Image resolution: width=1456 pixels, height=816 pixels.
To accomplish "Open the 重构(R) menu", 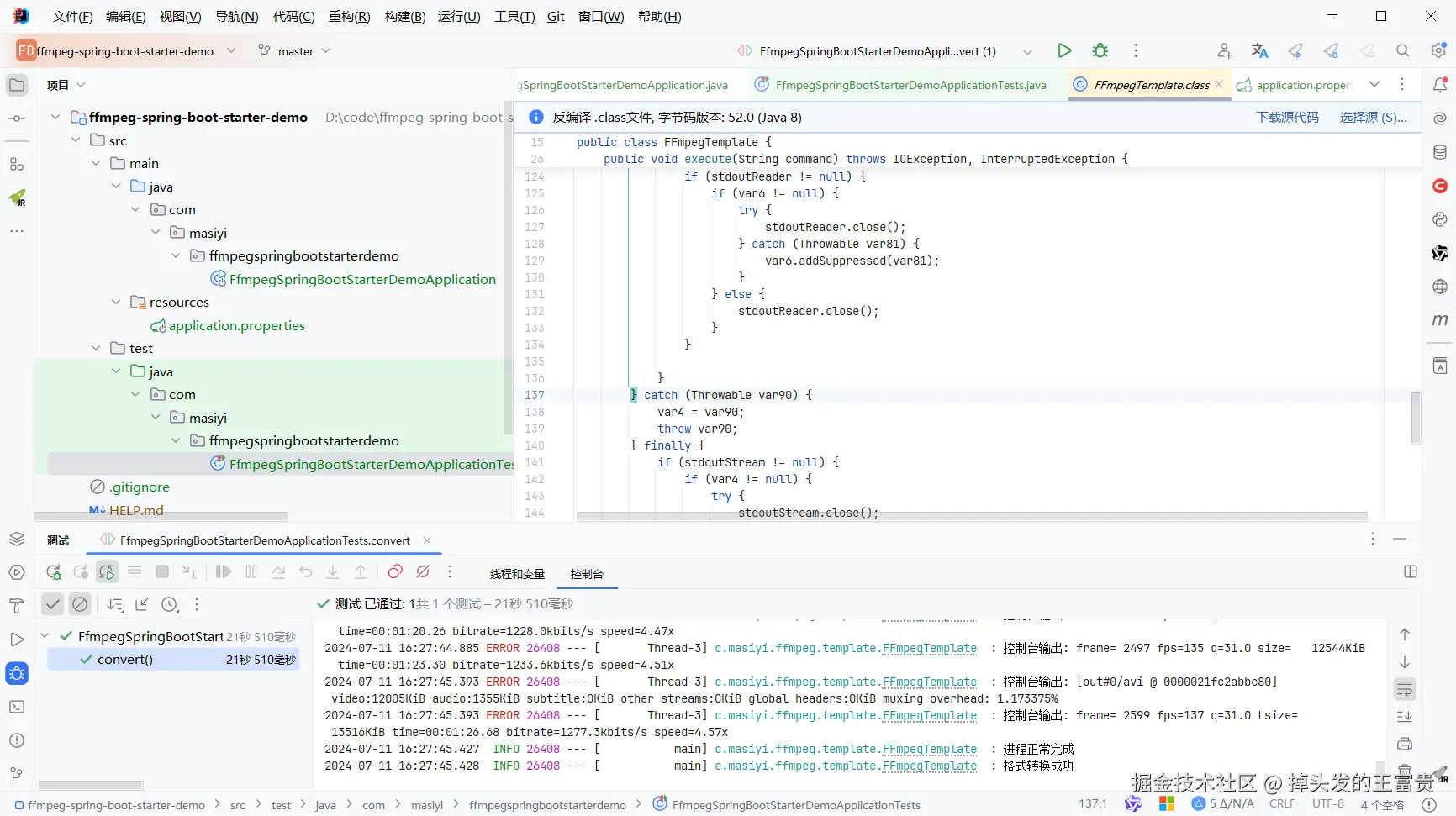I will click(349, 17).
